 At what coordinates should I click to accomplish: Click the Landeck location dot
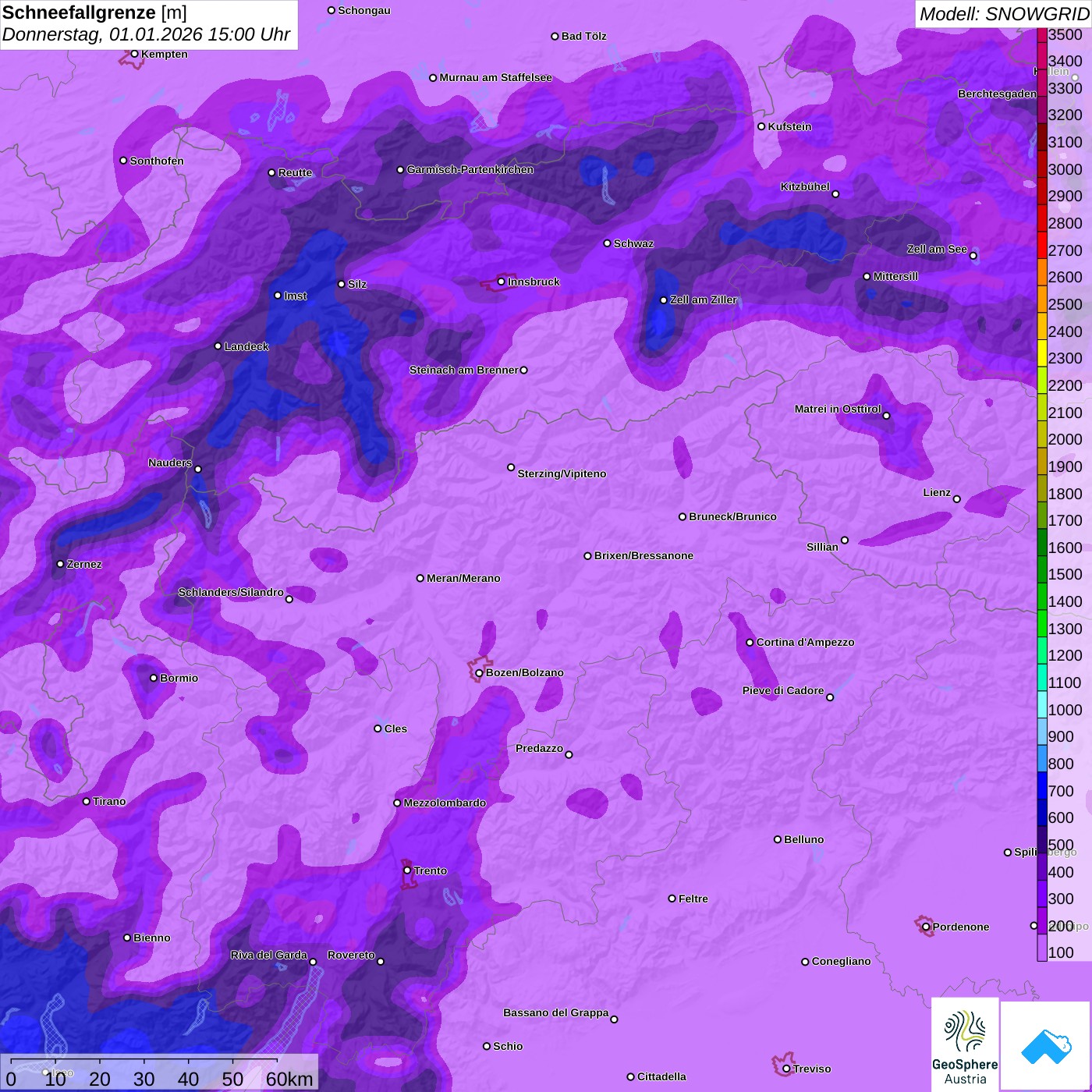tap(218, 346)
